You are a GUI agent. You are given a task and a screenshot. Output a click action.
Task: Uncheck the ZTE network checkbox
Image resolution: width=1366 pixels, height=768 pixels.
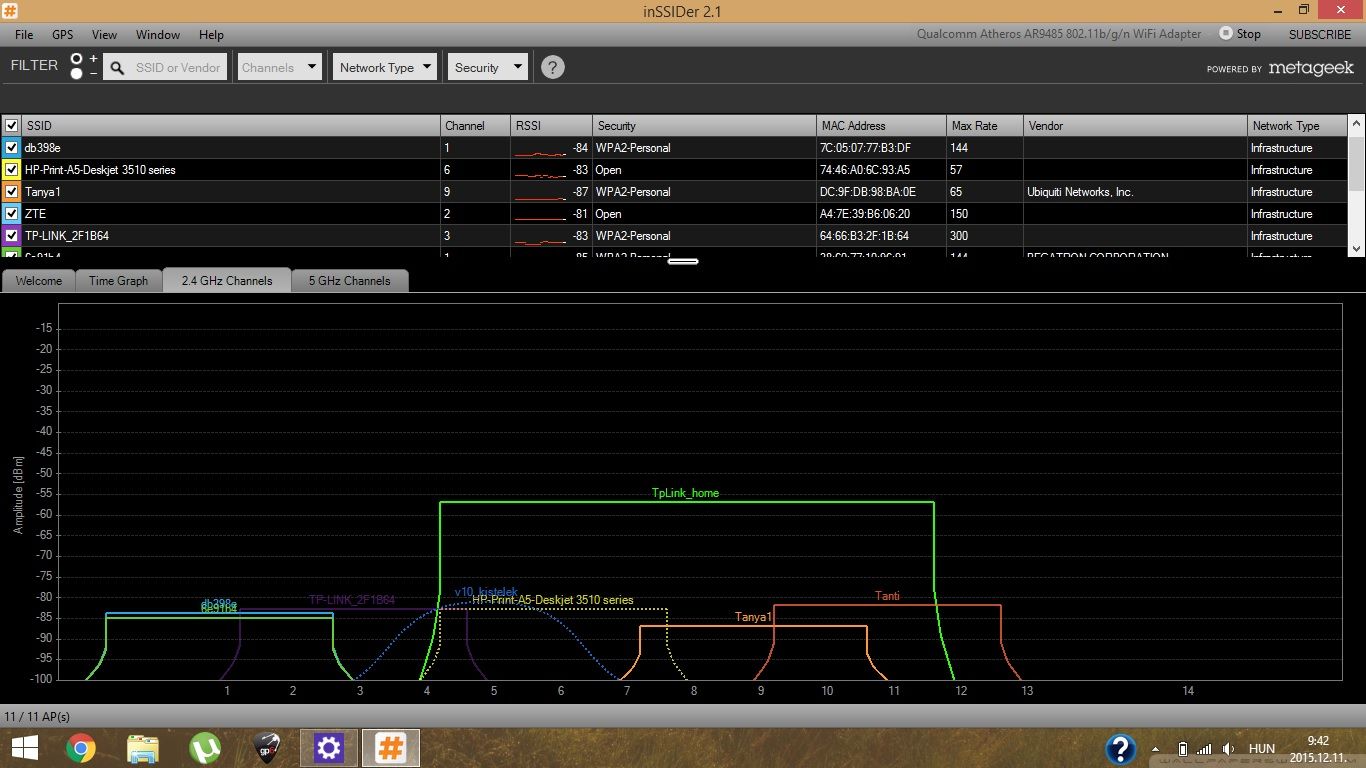[x=12, y=214]
